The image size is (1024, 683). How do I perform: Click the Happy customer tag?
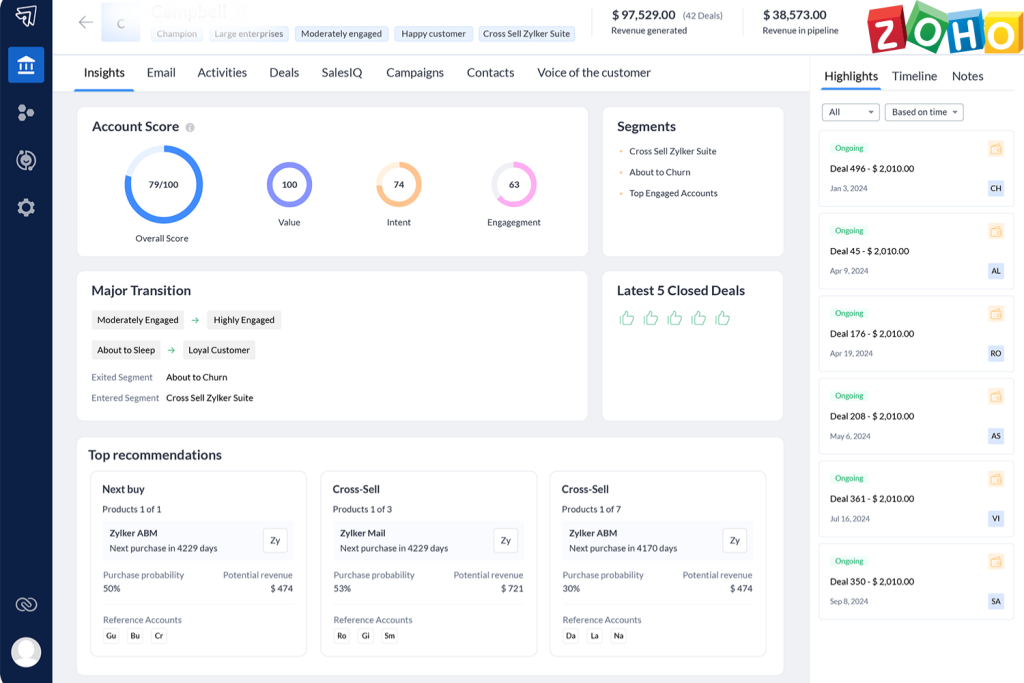pos(434,34)
